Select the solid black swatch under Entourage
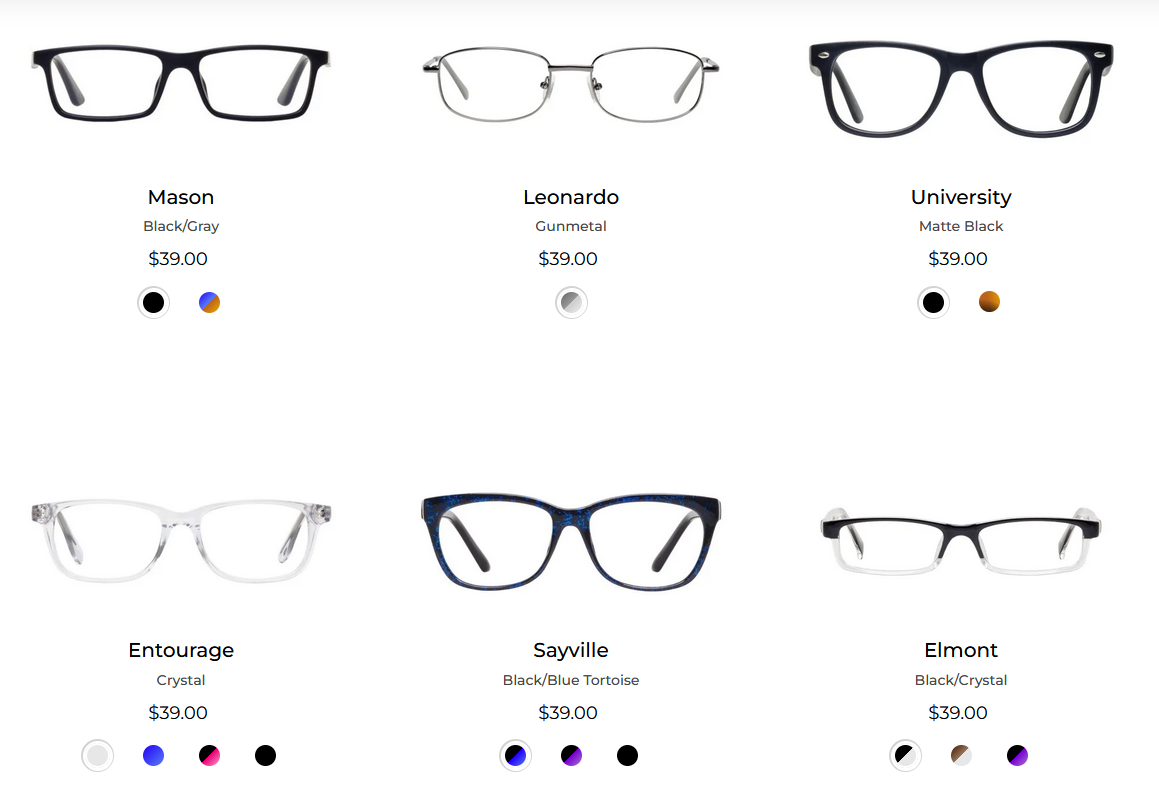The image size is (1159, 793). (x=265, y=755)
